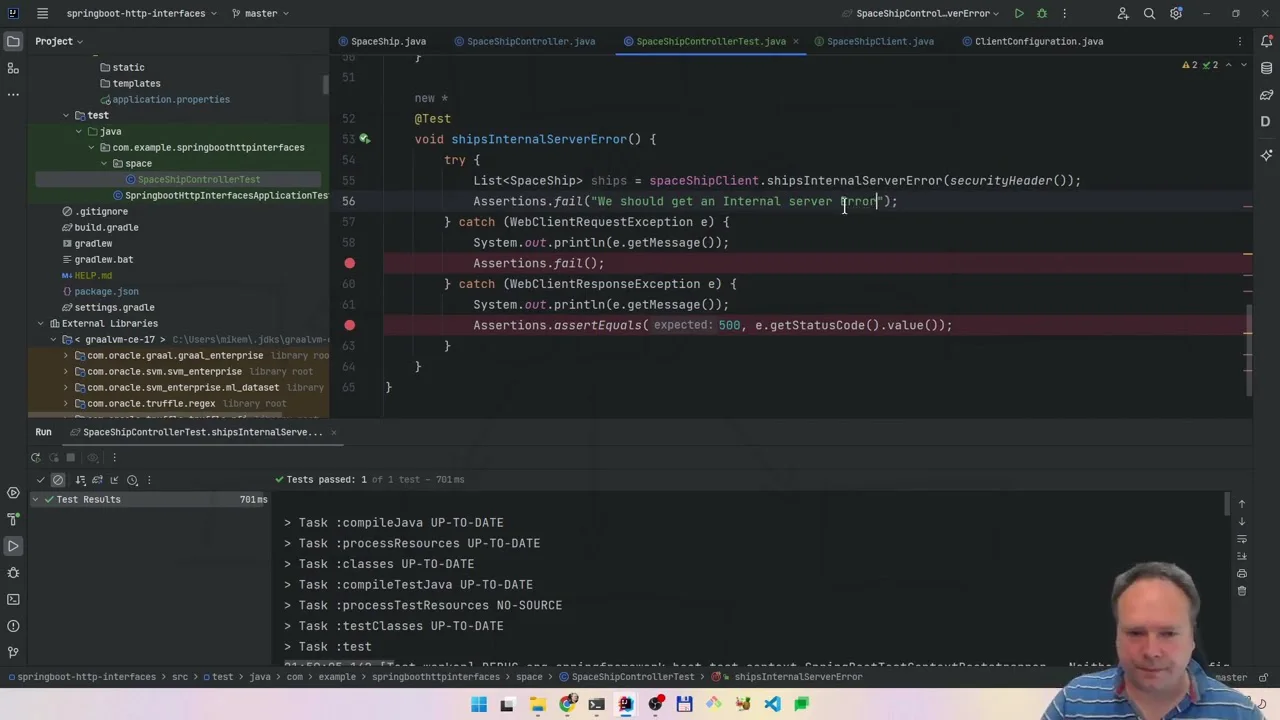Switch to the ClientConfiguration.java editor tab
1280x720 pixels.
click(x=1038, y=41)
